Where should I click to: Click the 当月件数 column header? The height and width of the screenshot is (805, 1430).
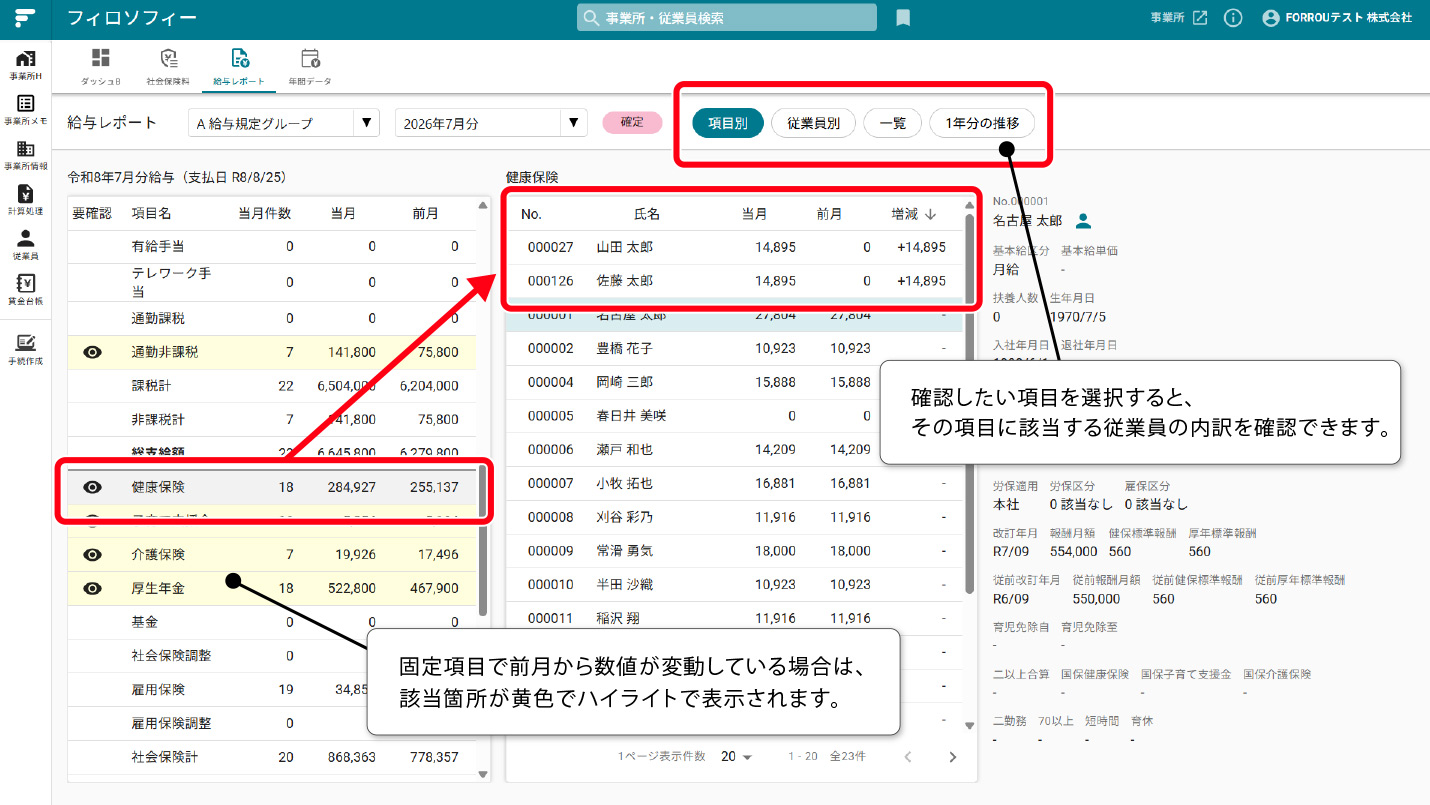click(264, 213)
